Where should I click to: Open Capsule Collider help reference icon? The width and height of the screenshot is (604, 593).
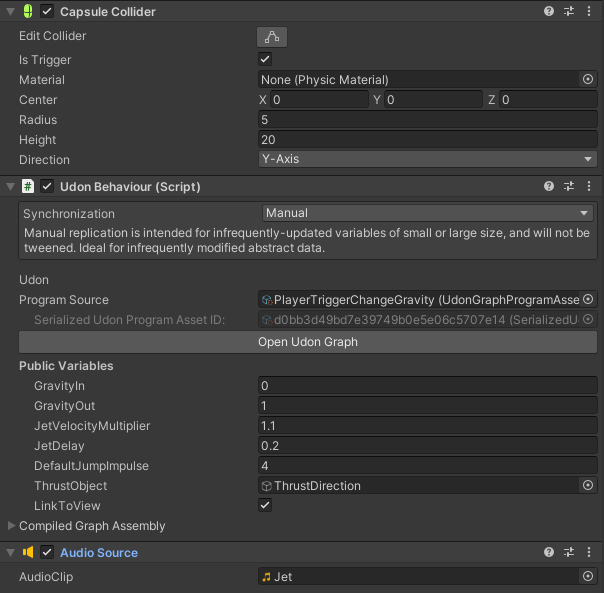click(549, 11)
